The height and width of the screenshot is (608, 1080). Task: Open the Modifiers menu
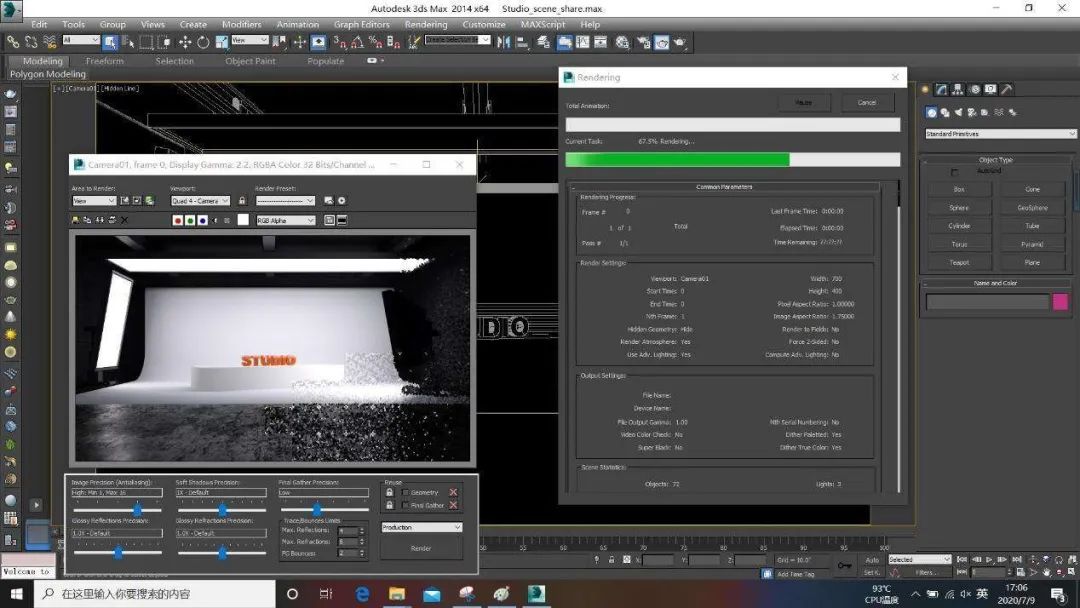point(241,24)
